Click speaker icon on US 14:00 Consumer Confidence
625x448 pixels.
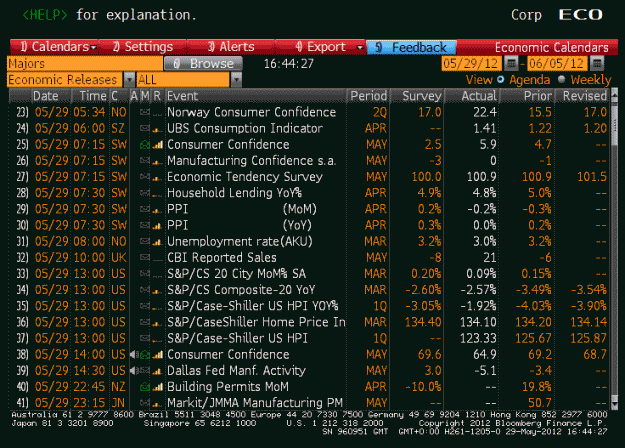134,355
